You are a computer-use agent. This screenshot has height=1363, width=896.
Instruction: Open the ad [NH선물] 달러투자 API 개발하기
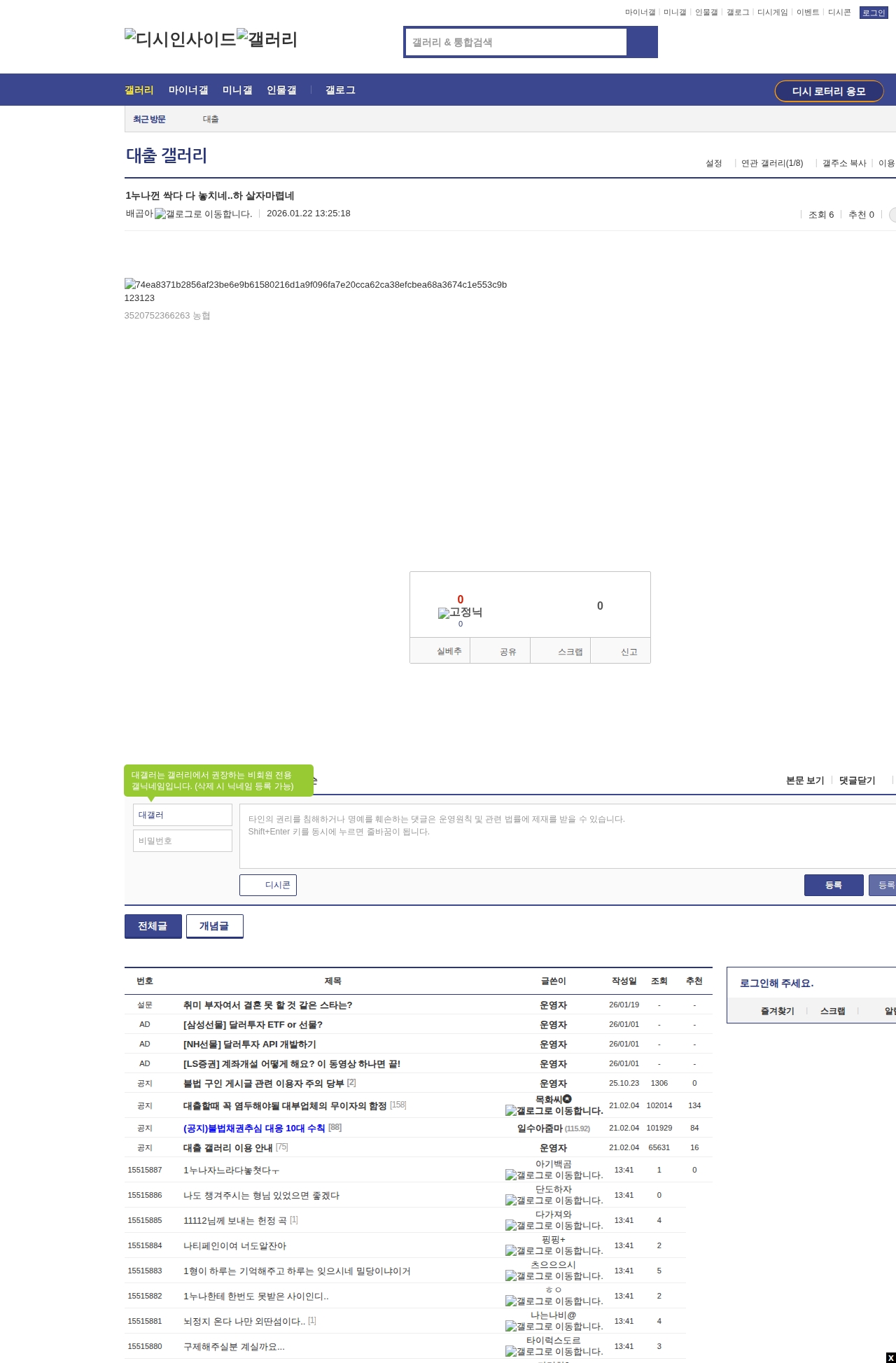click(250, 1044)
